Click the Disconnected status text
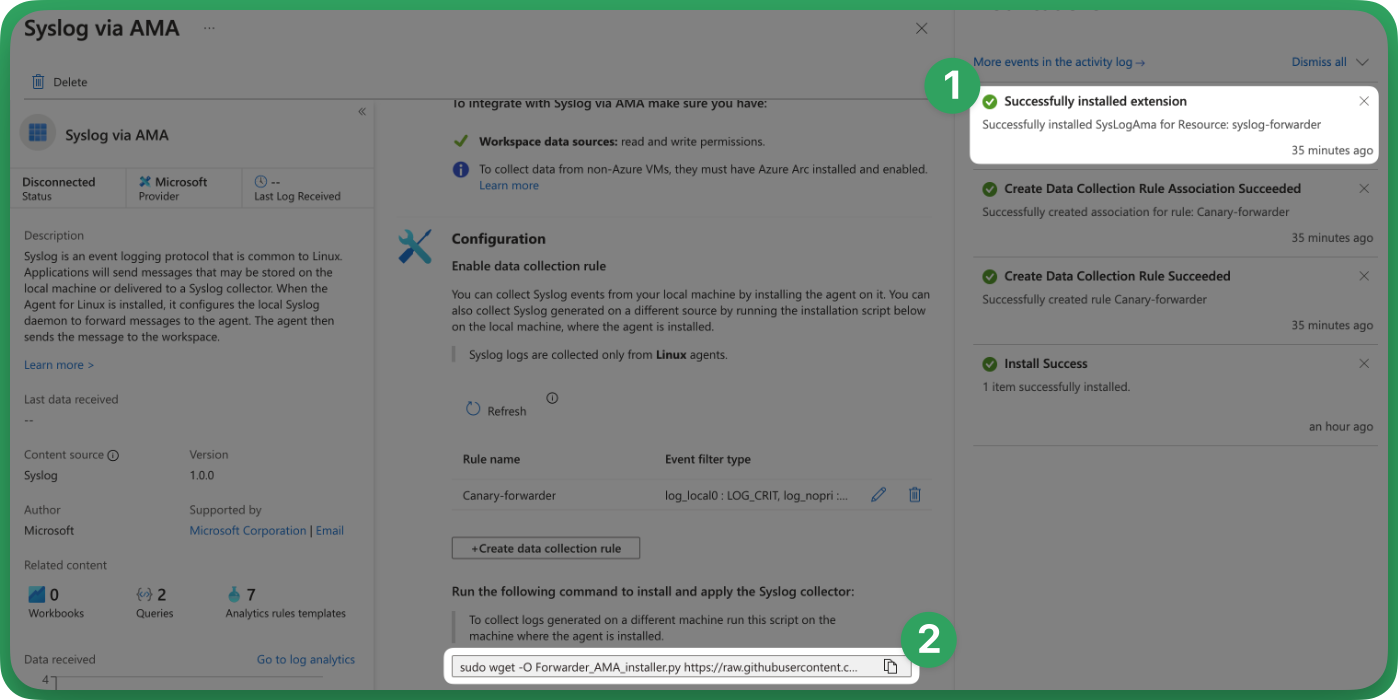Screen dimensions: 1398x700 59,182
